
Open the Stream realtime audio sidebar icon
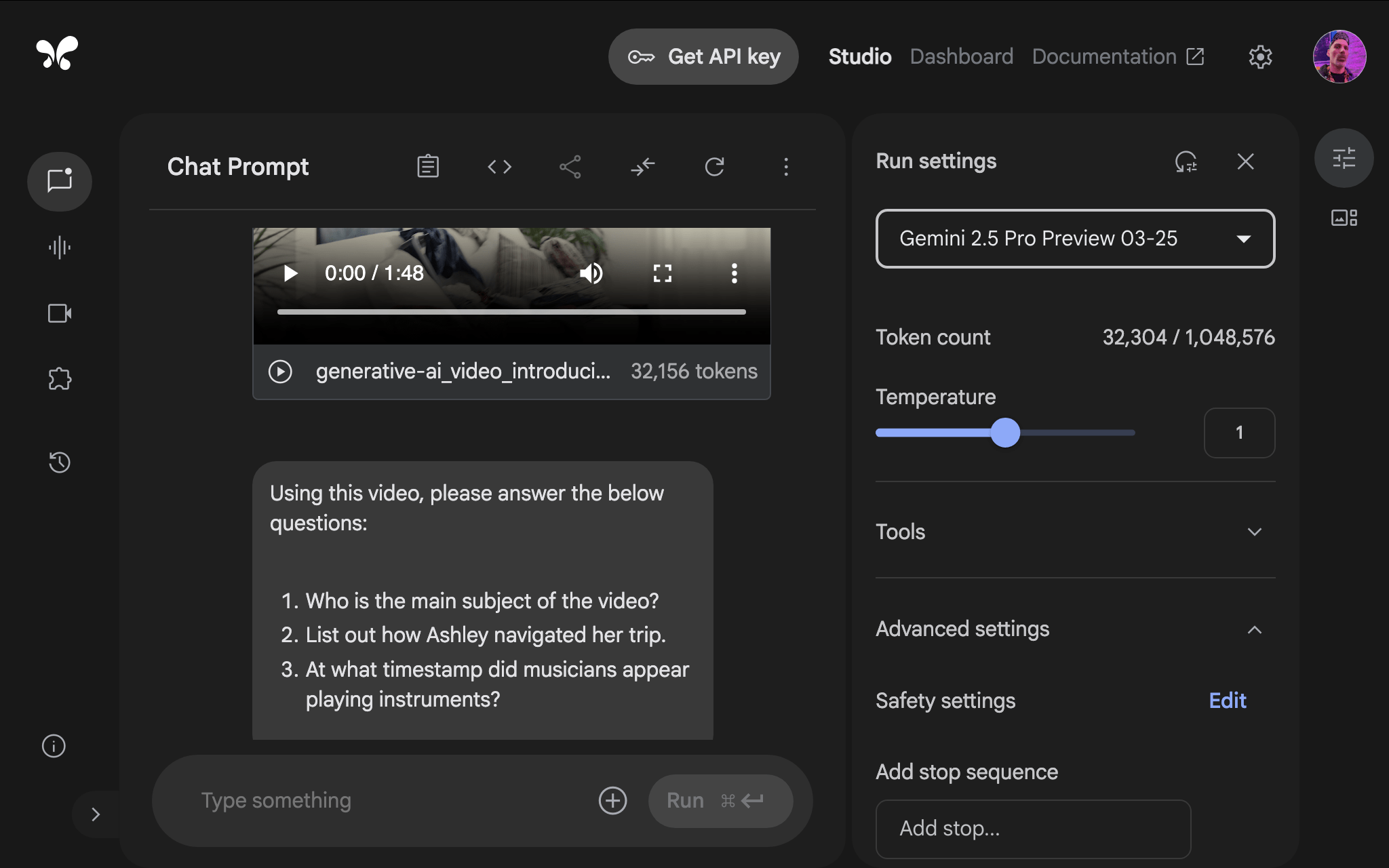click(60, 248)
